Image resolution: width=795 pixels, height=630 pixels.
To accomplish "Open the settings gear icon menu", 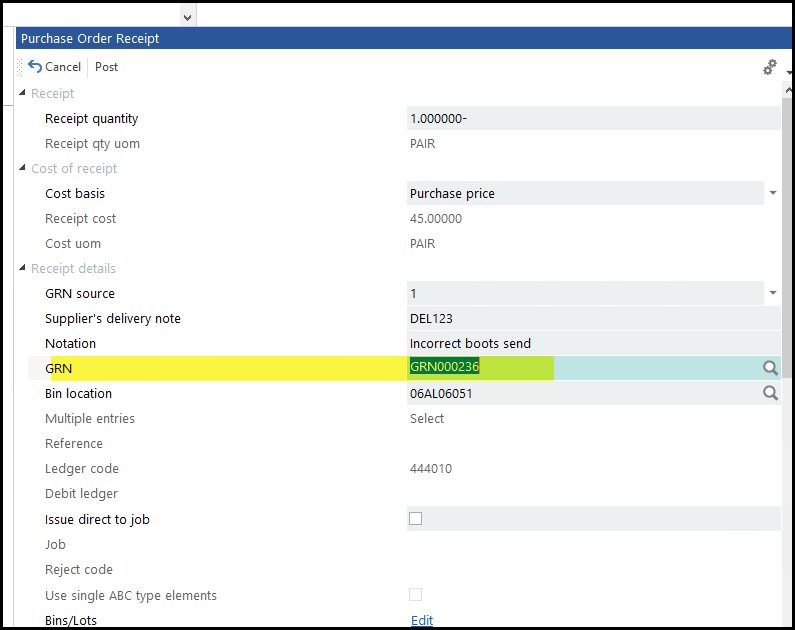I will tap(769, 67).
